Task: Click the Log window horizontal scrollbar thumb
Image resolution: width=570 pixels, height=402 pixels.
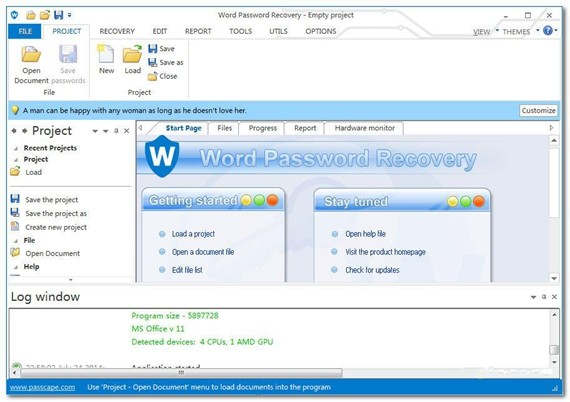Action: pos(181,373)
